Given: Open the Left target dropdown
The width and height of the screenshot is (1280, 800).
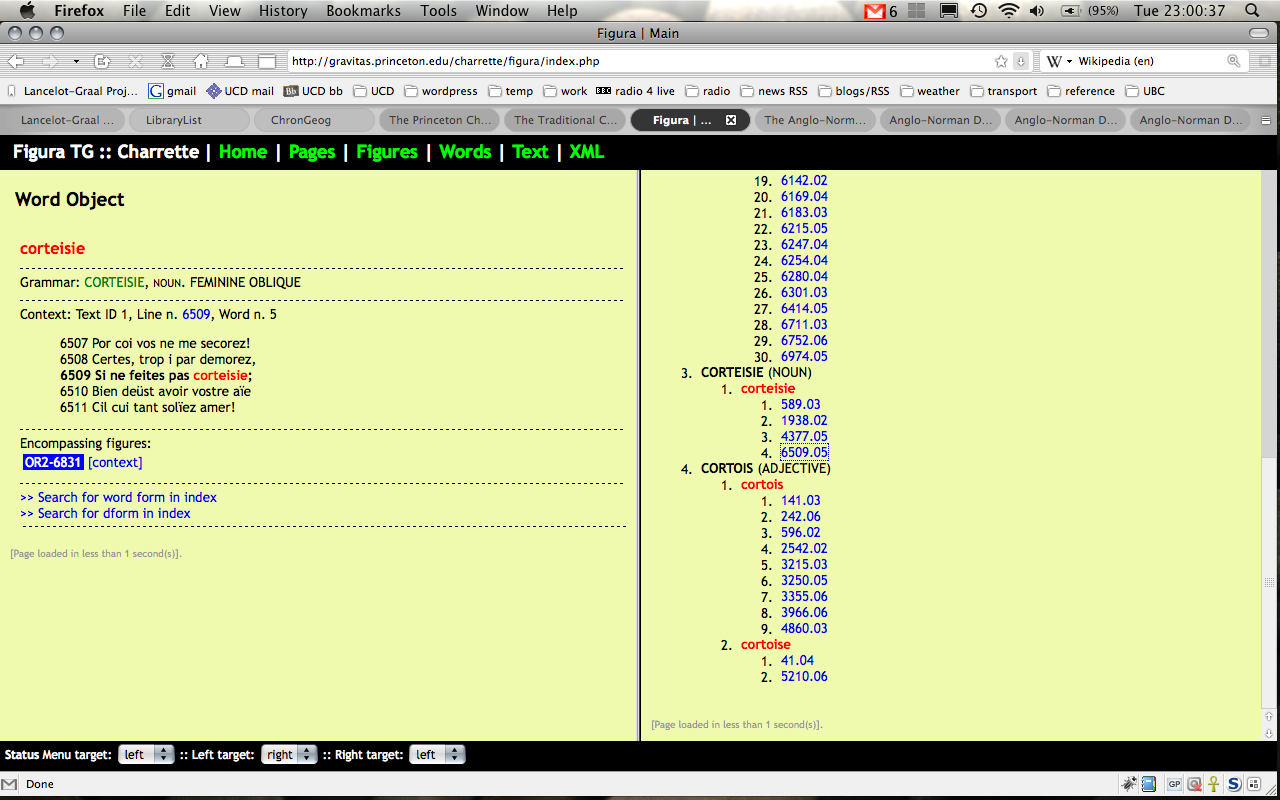Looking at the screenshot, I should (289, 755).
